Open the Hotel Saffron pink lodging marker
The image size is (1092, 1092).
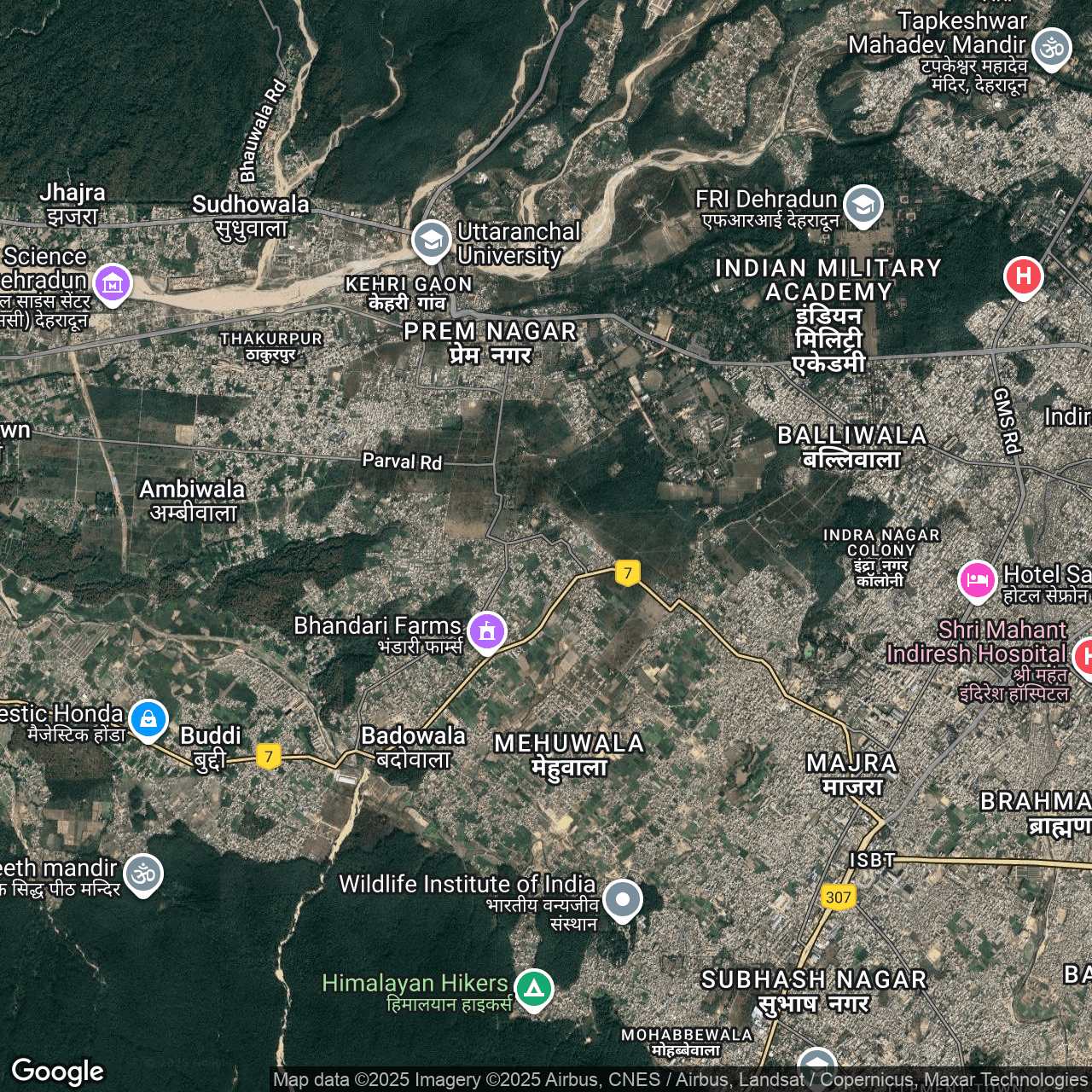tap(977, 580)
